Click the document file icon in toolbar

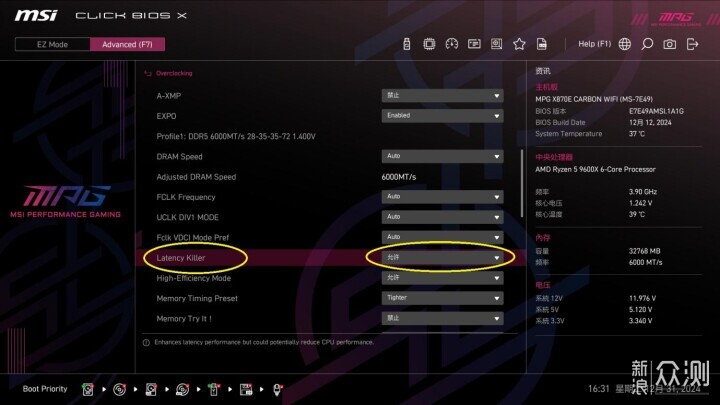542,44
